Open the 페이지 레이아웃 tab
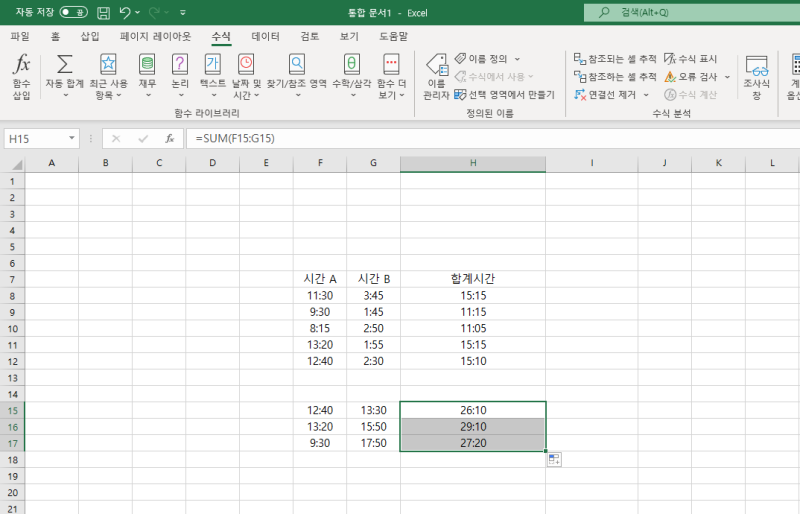This screenshot has width=800, height=514. 155,36
